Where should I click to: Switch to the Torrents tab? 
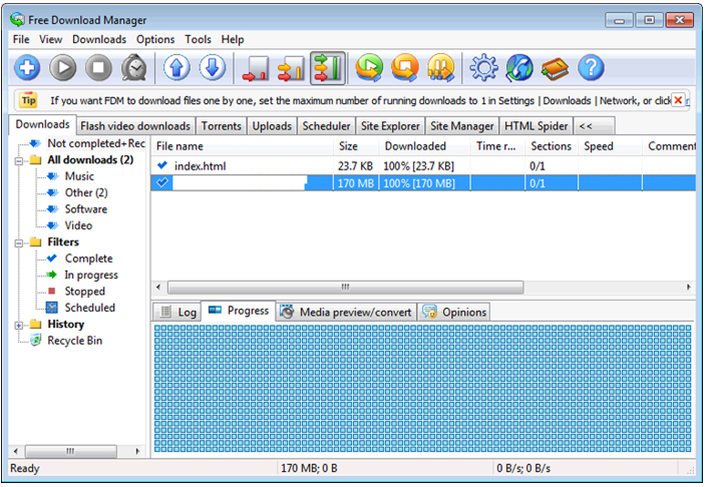(x=221, y=126)
